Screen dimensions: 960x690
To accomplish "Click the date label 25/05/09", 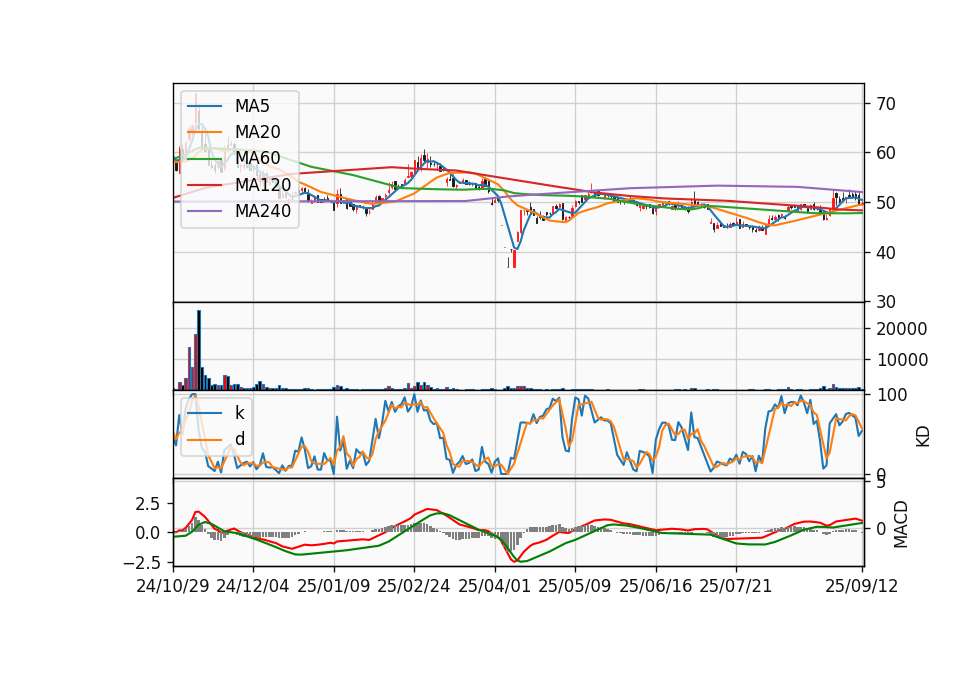I will (x=575, y=586).
